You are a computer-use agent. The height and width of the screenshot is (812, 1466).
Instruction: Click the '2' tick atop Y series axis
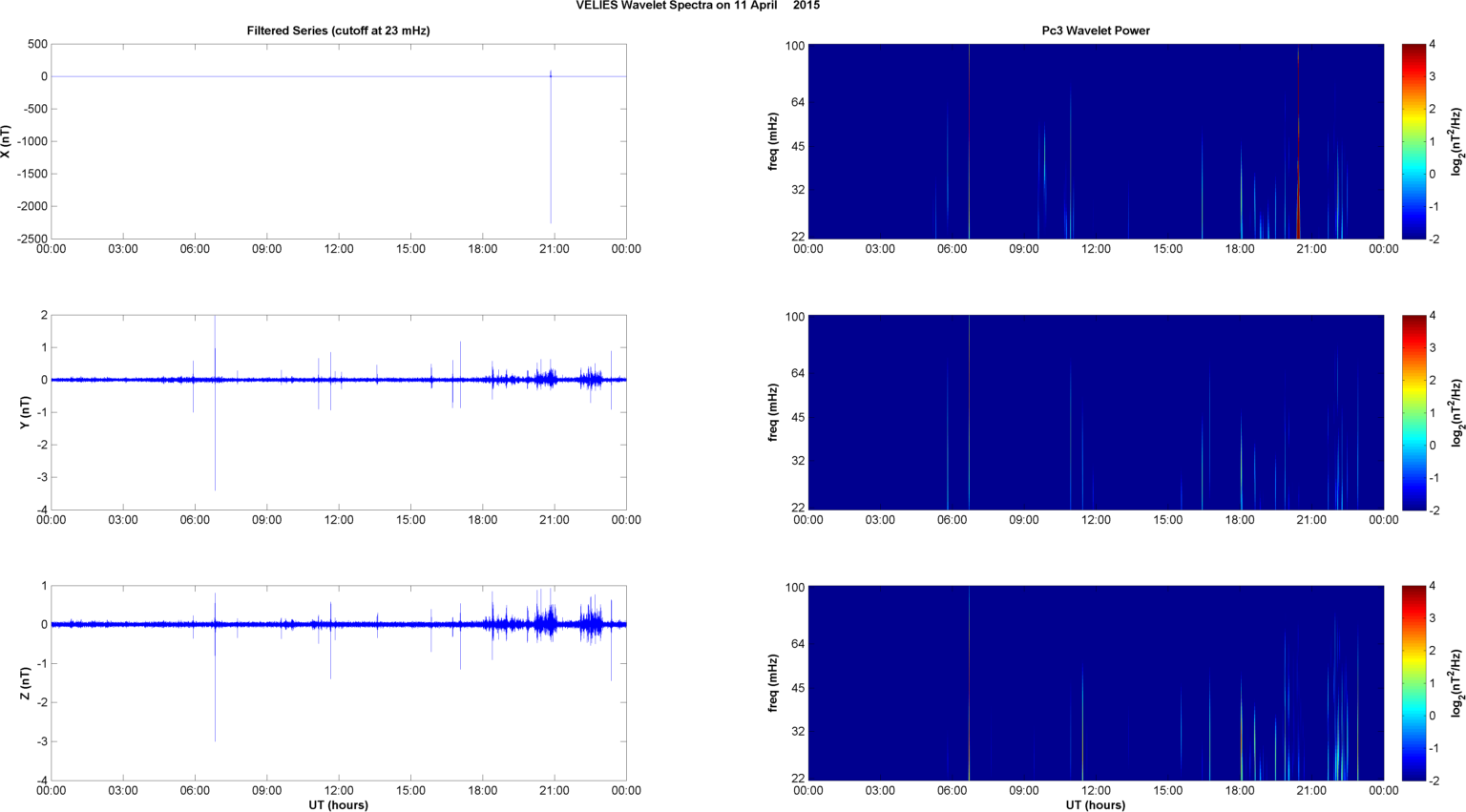point(44,315)
